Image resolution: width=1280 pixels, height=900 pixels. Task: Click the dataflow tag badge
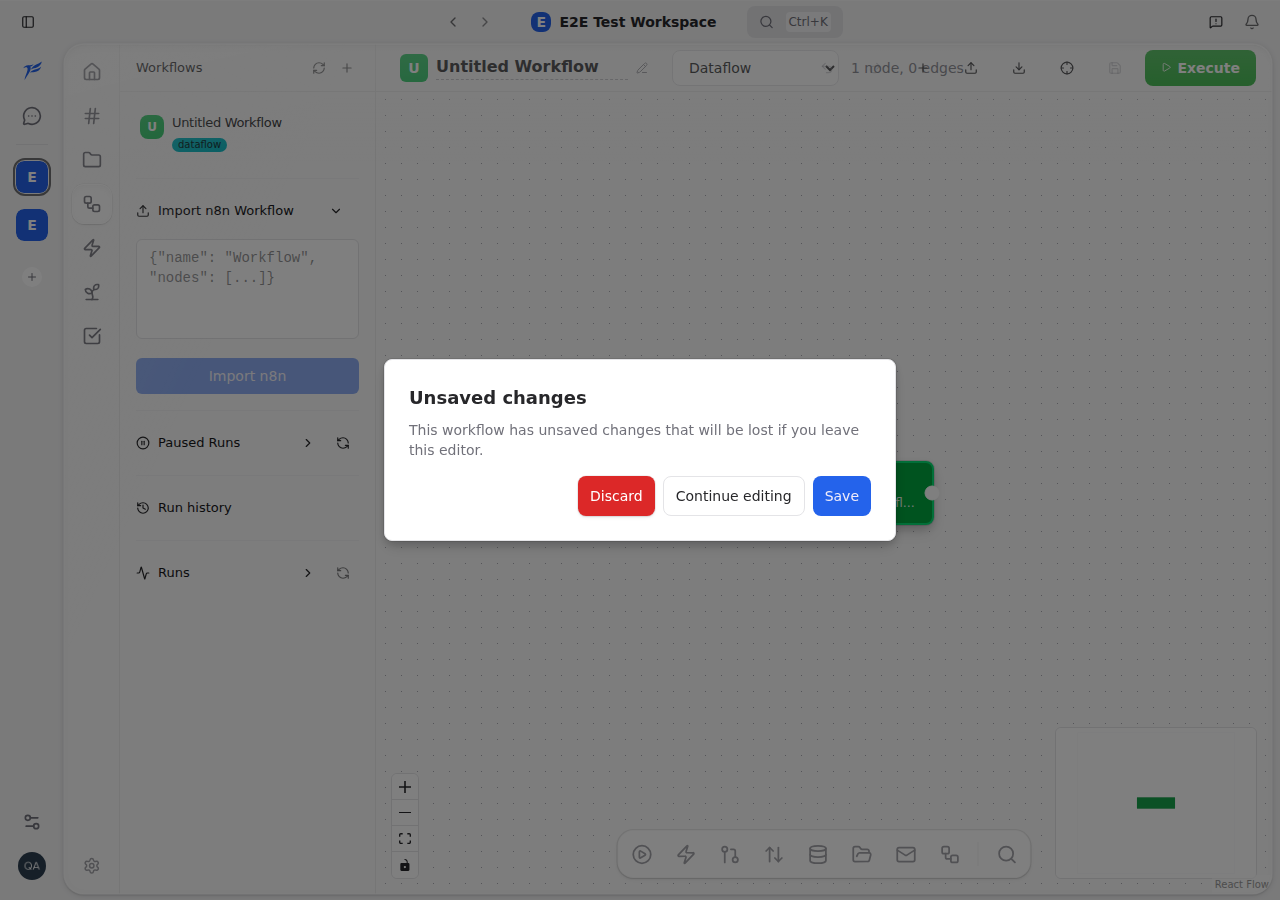coord(199,145)
